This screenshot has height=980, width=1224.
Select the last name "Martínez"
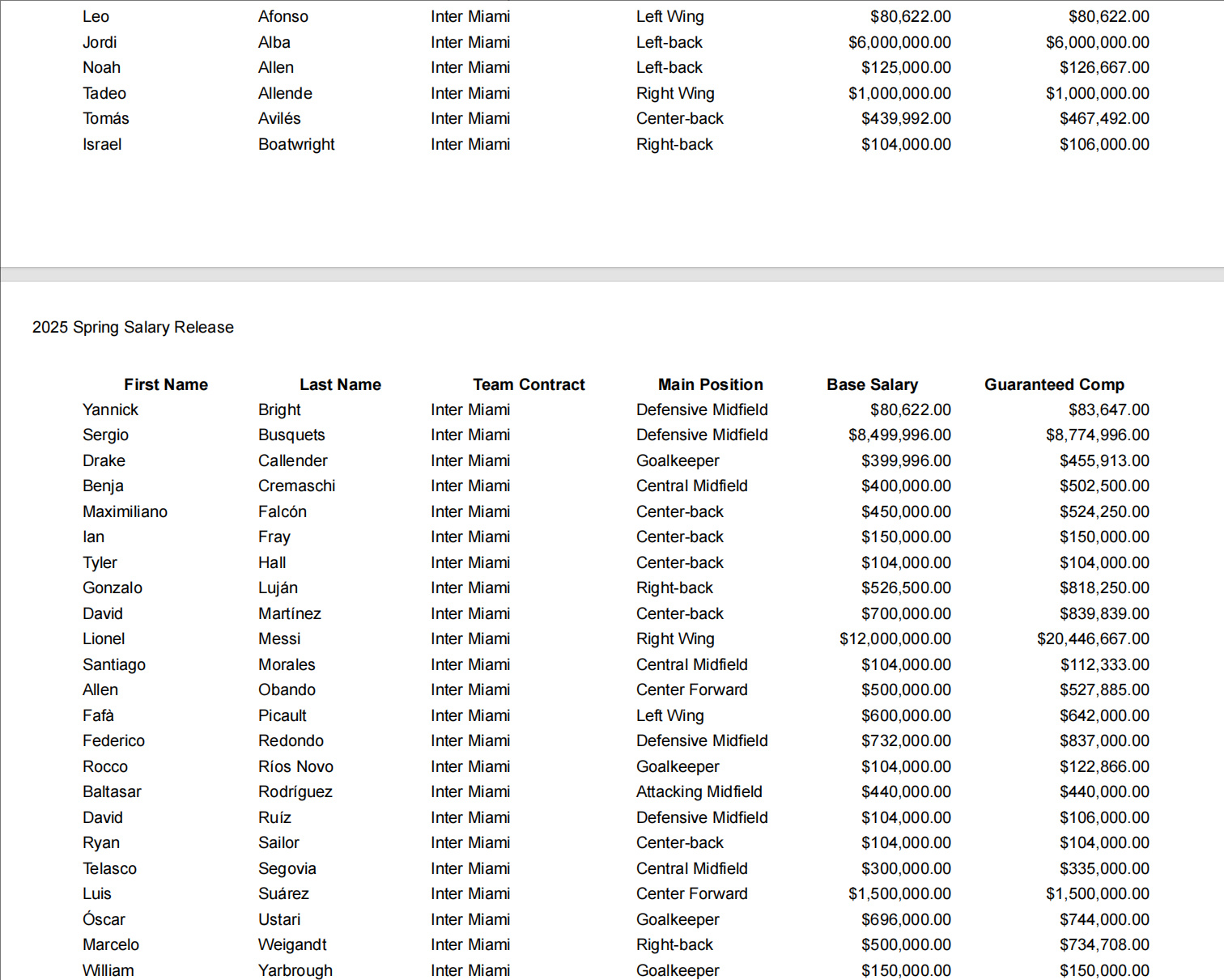point(290,613)
